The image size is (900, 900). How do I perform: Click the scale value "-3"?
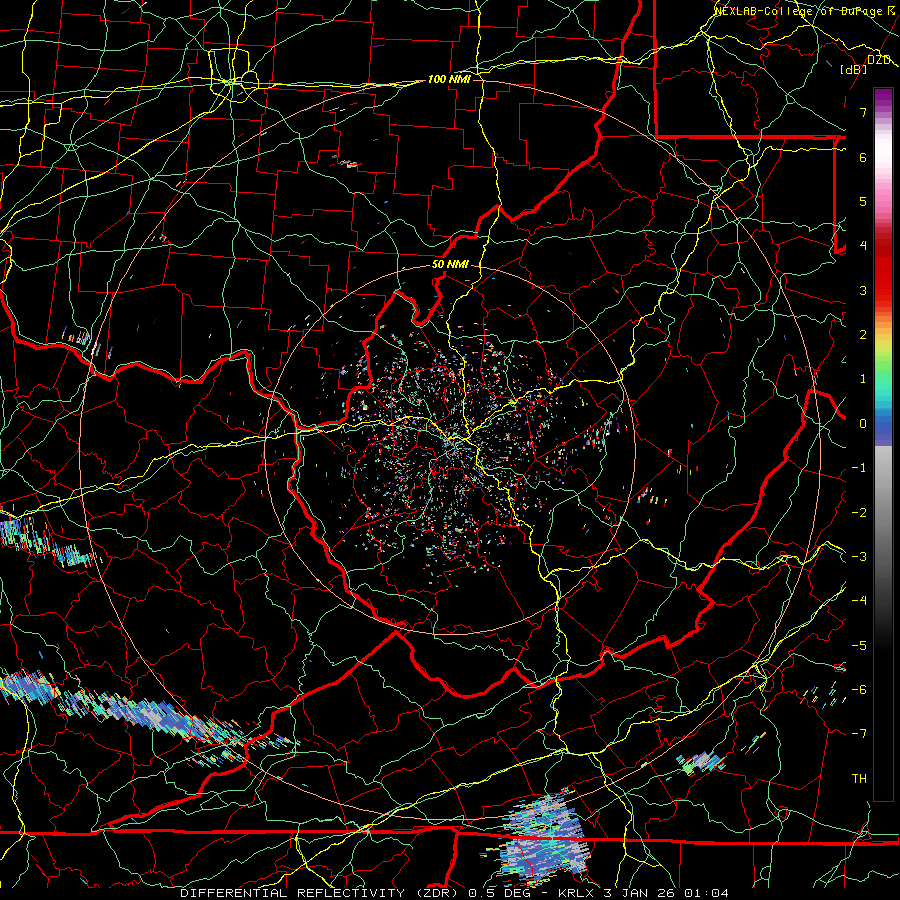click(859, 557)
